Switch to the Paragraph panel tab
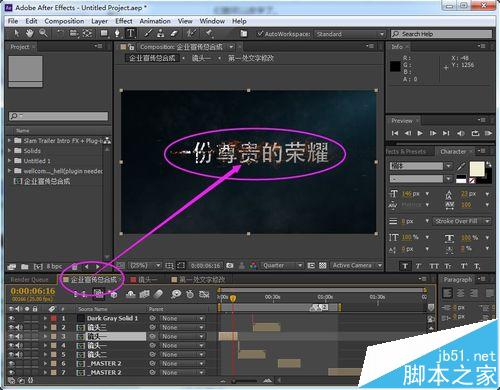This screenshot has height=390, width=500. (x=458, y=279)
